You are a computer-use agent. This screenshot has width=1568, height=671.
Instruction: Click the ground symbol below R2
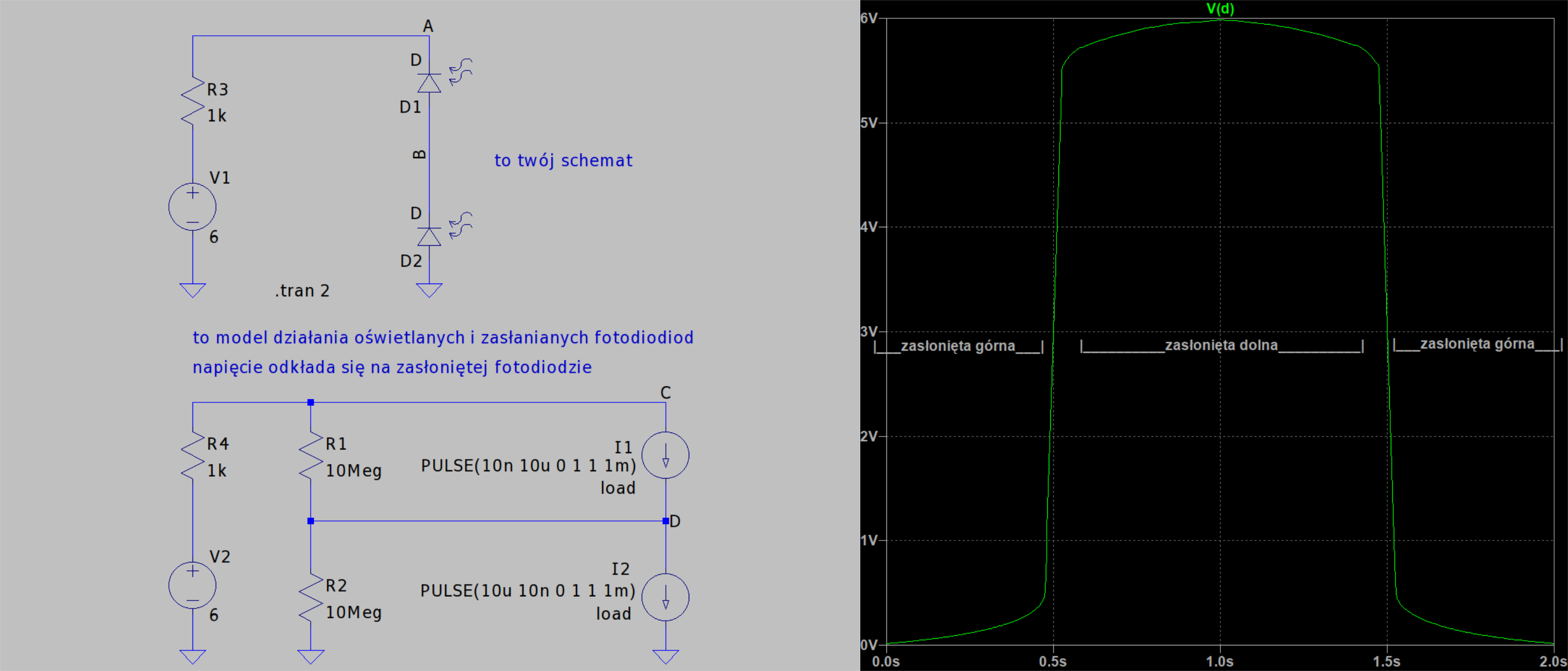pyautogui.click(x=311, y=657)
